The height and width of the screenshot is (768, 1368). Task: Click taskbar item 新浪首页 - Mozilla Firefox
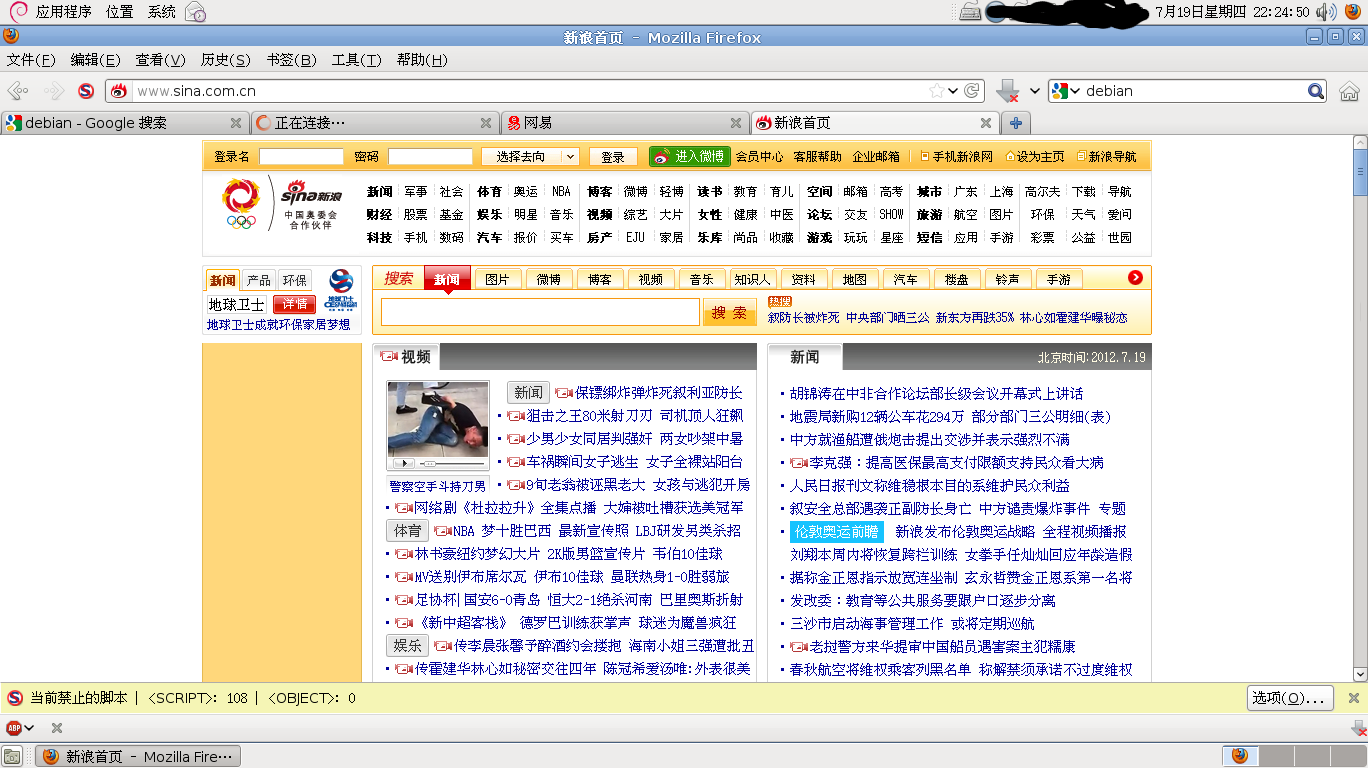(x=138, y=756)
